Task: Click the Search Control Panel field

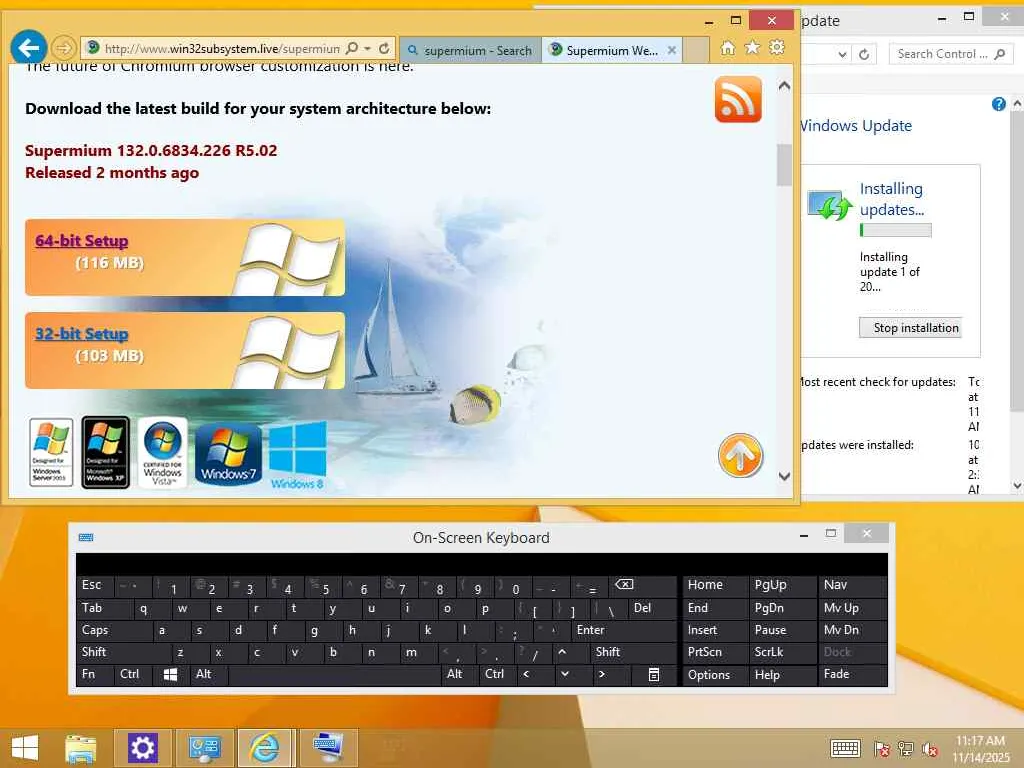Action: click(950, 54)
